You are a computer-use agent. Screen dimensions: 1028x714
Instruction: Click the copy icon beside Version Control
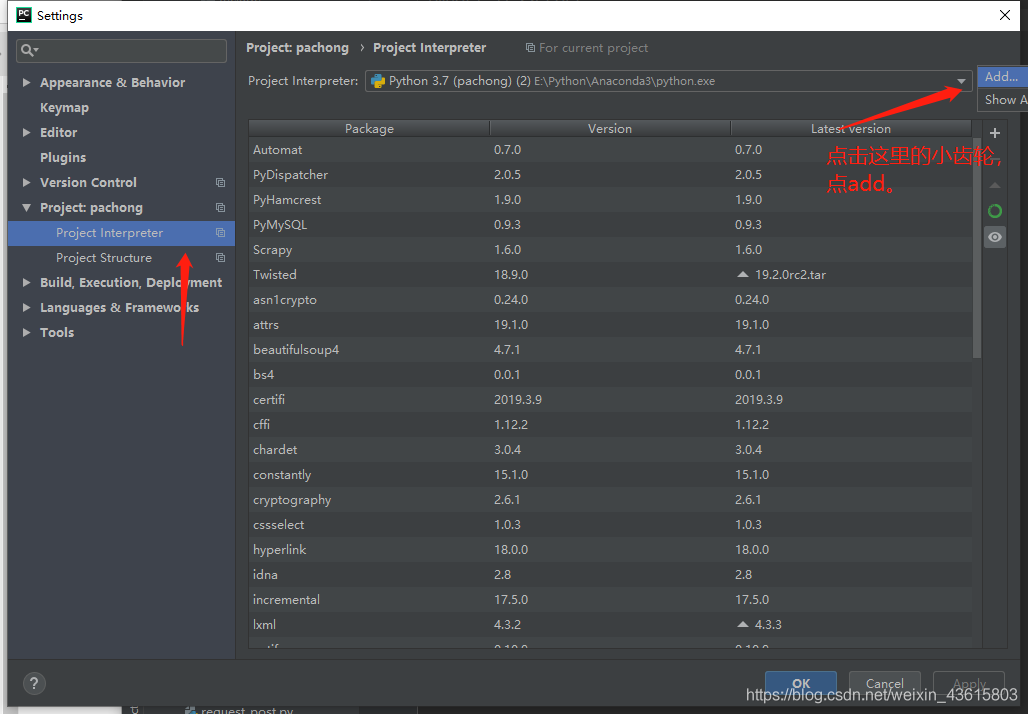click(220, 183)
